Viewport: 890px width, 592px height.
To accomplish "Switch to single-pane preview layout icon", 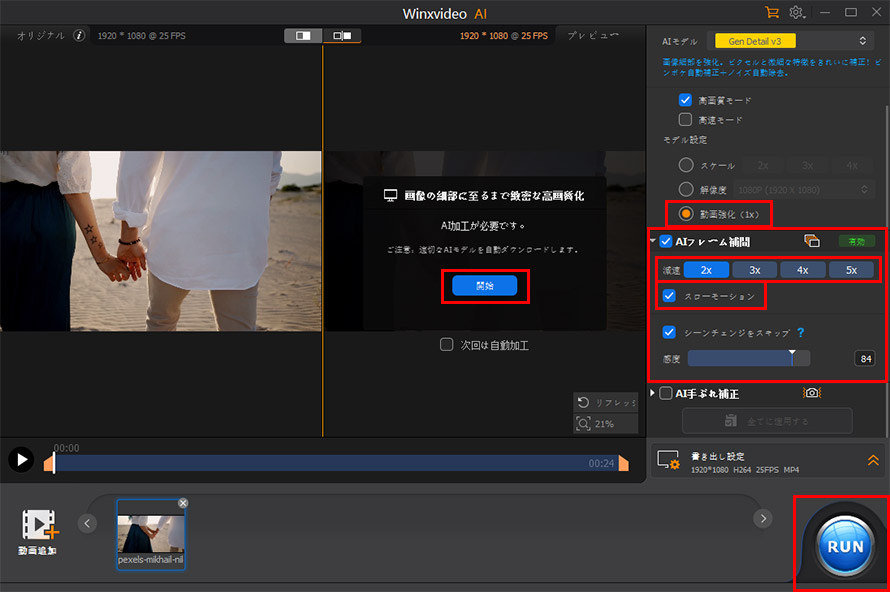I will point(303,36).
